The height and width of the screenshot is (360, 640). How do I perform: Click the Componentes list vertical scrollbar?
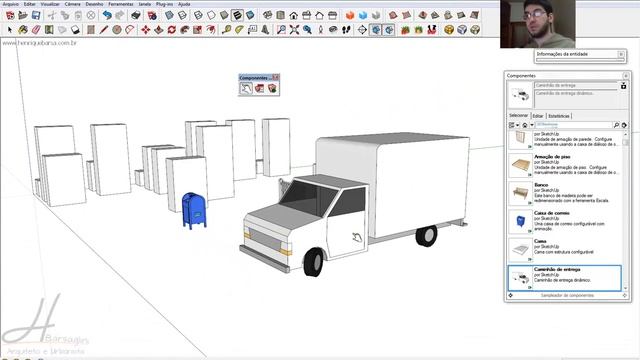[626, 211]
